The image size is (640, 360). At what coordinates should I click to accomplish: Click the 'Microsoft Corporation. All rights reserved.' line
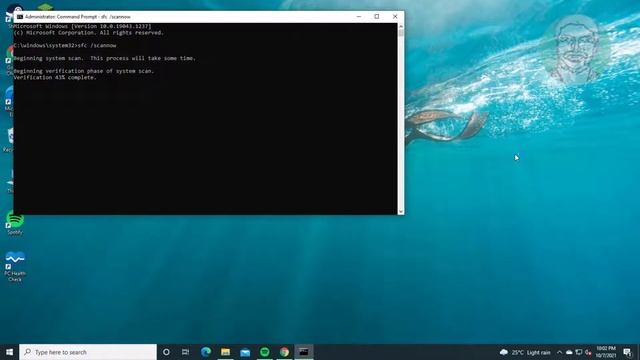[x=89, y=33]
